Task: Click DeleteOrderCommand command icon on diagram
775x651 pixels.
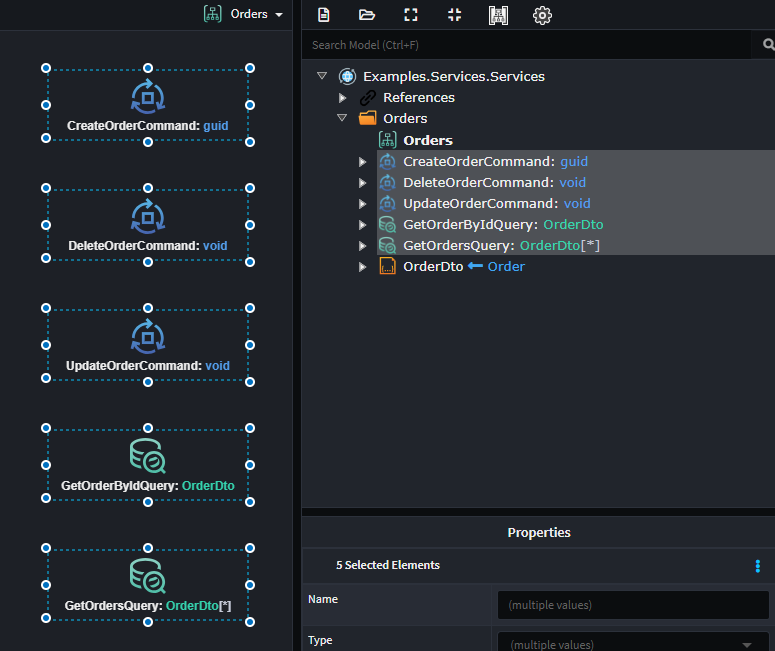Action: pos(148,217)
